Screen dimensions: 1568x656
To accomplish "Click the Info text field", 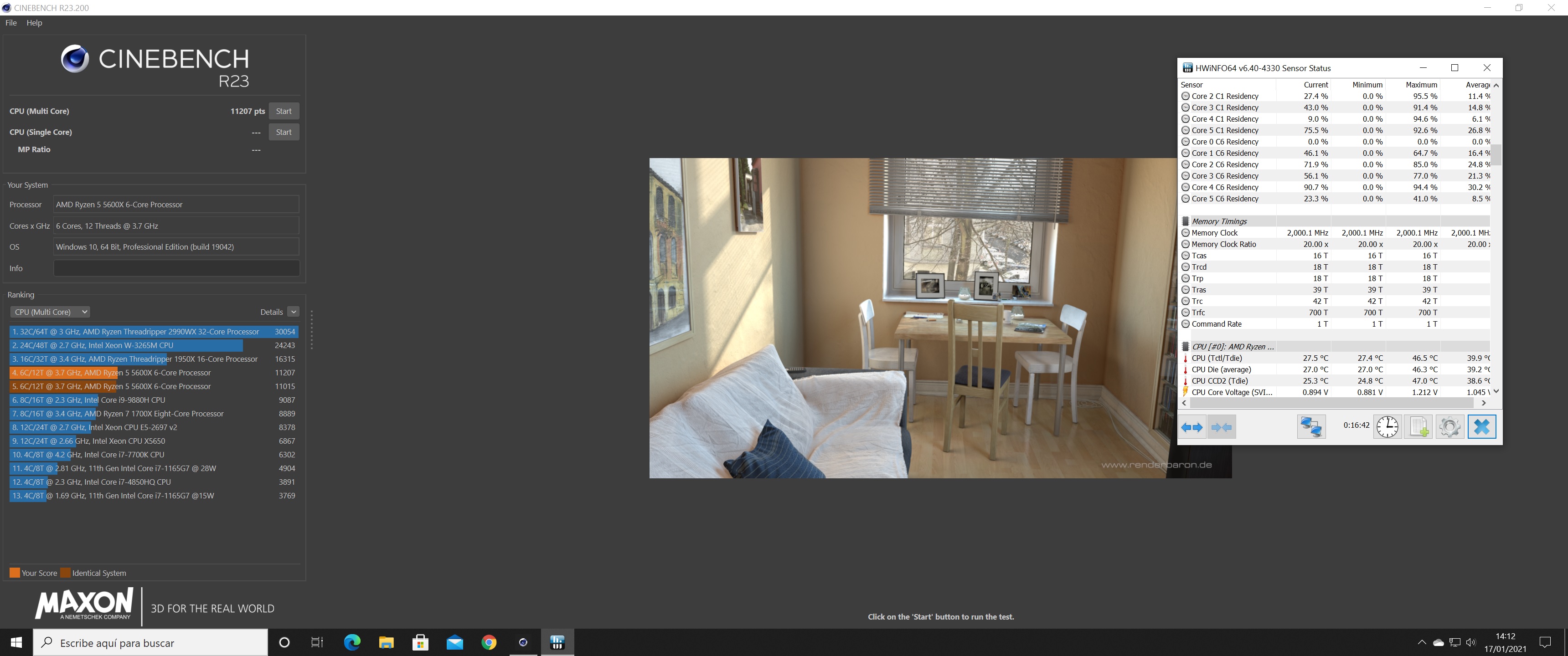I will [176, 268].
